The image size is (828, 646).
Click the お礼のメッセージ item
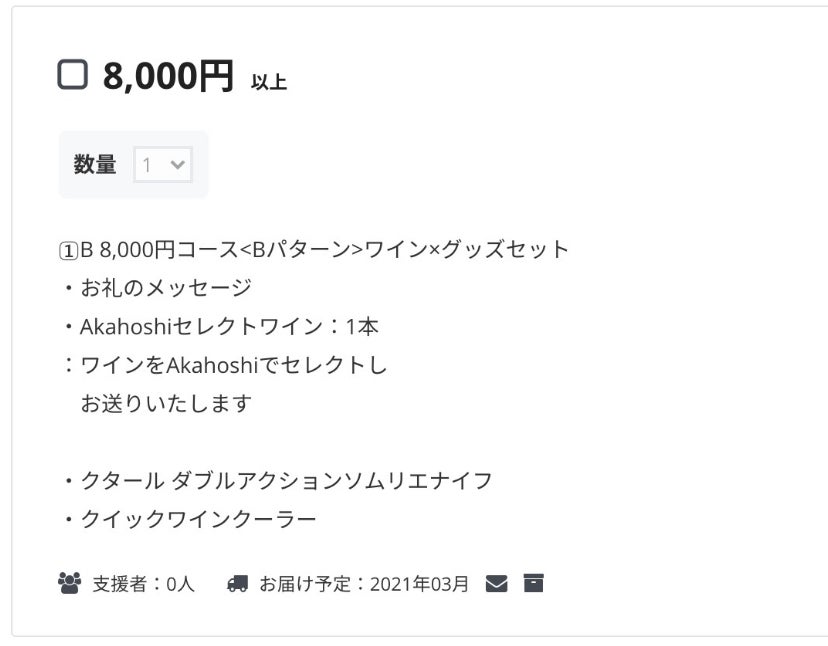point(165,288)
